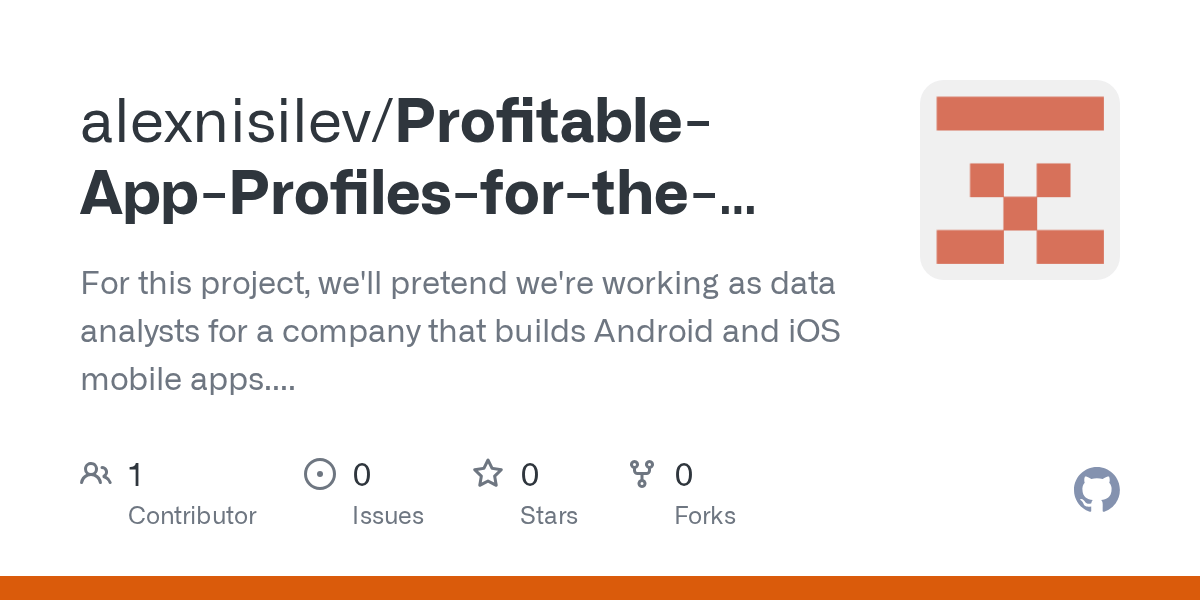
Task: Select the Contributor label
Action: 192,516
